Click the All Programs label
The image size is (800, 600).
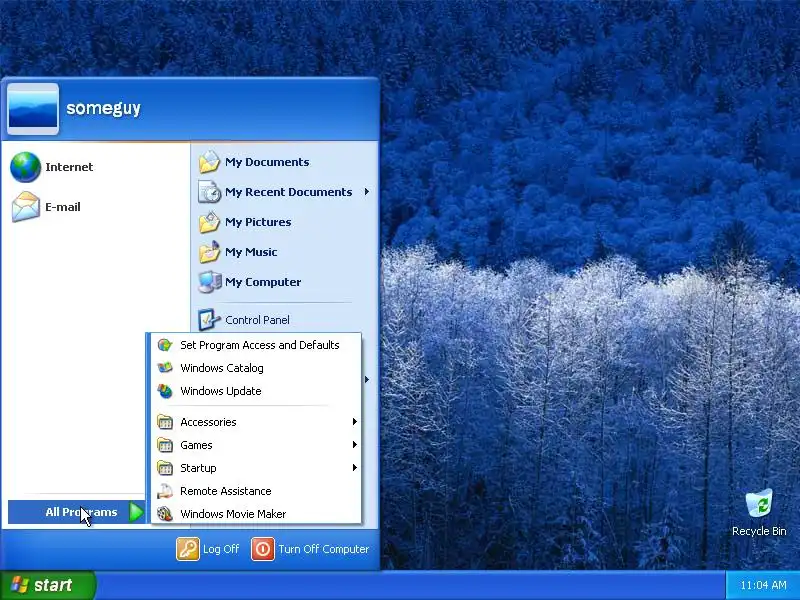click(x=81, y=512)
